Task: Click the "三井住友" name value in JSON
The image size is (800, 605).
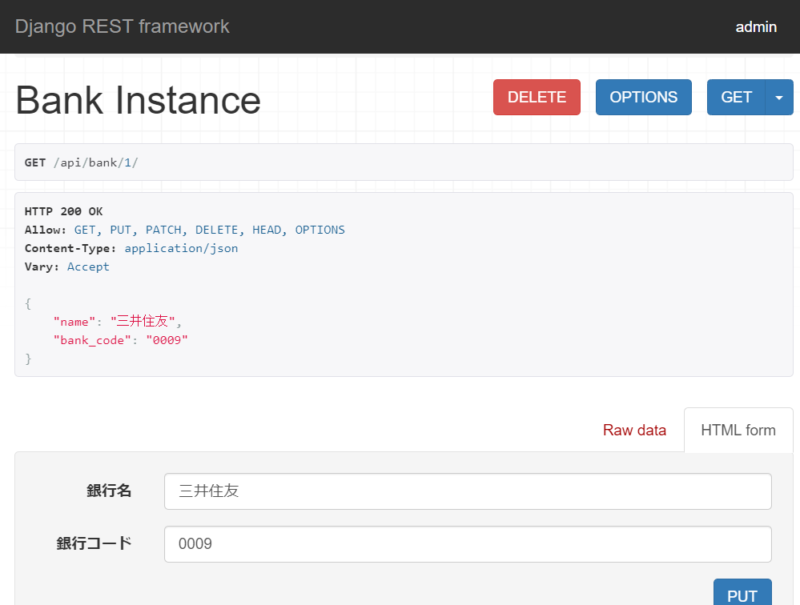Action: pos(146,321)
